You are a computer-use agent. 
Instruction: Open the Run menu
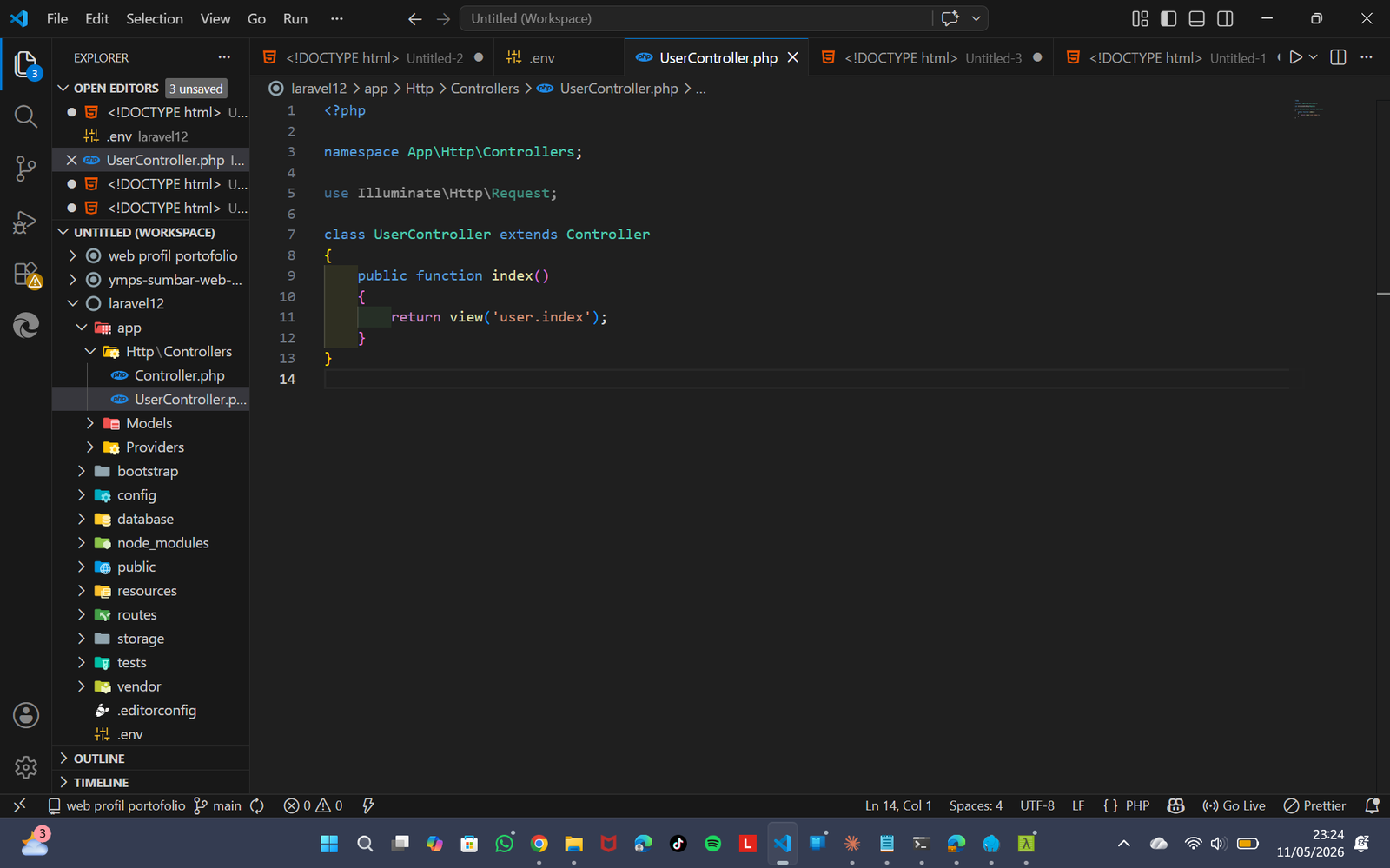[295, 18]
